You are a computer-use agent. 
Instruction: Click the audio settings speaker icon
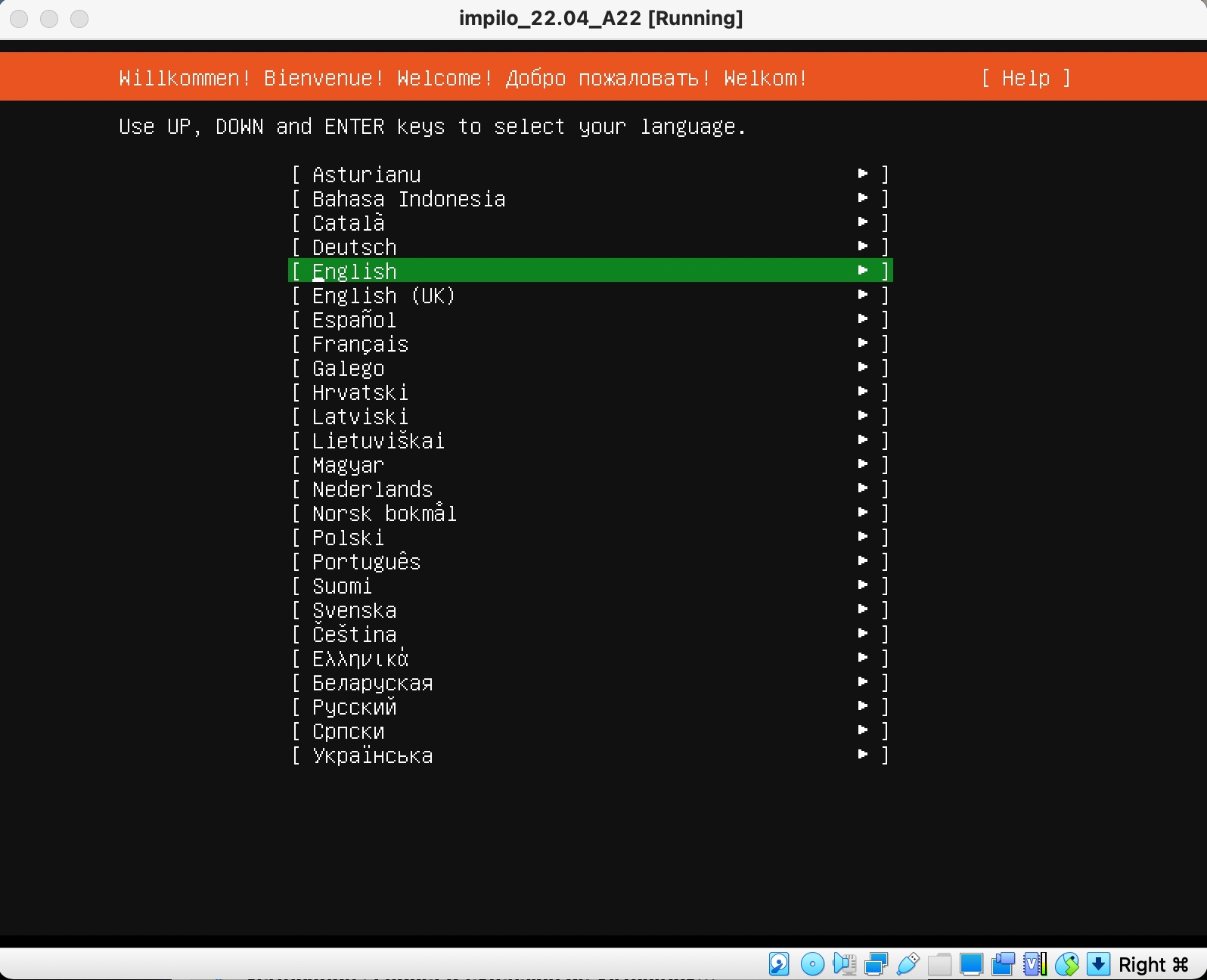(x=844, y=964)
